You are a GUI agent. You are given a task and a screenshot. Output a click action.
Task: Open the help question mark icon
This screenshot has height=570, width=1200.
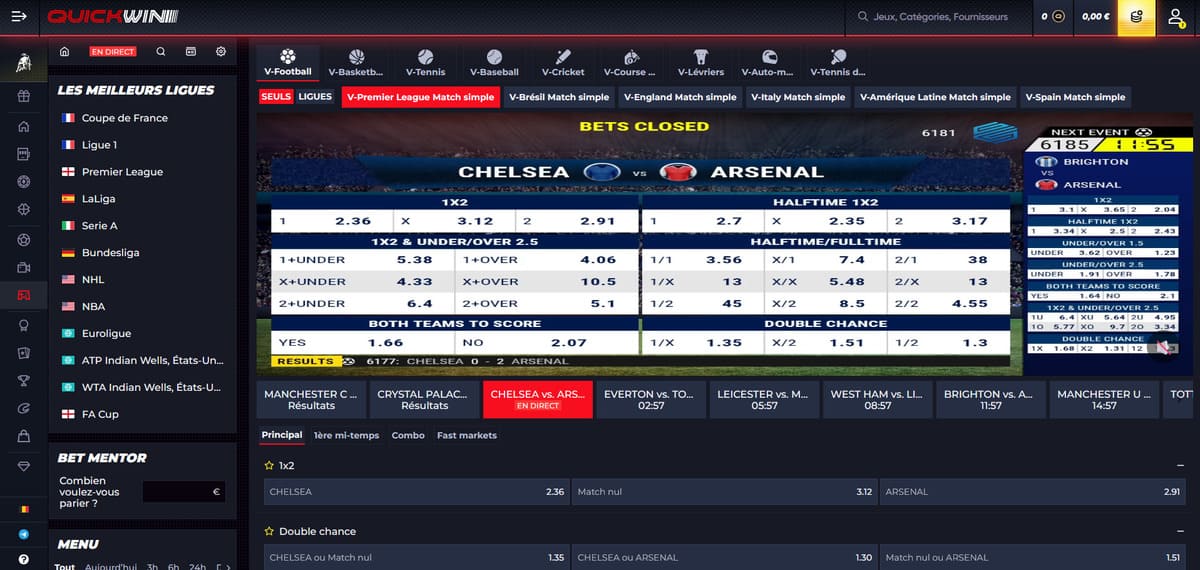pos(23,560)
